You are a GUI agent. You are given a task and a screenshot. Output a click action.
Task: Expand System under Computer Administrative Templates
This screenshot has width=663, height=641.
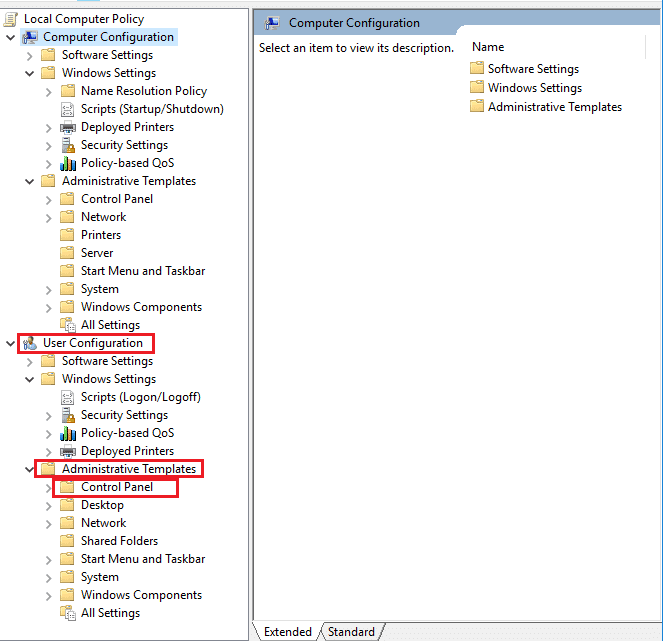click(x=49, y=290)
